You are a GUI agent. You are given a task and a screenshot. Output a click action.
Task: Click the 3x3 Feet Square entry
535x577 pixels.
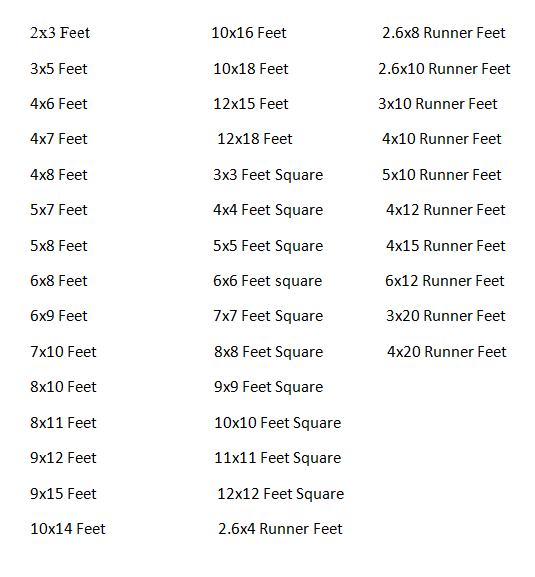(x=268, y=175)
